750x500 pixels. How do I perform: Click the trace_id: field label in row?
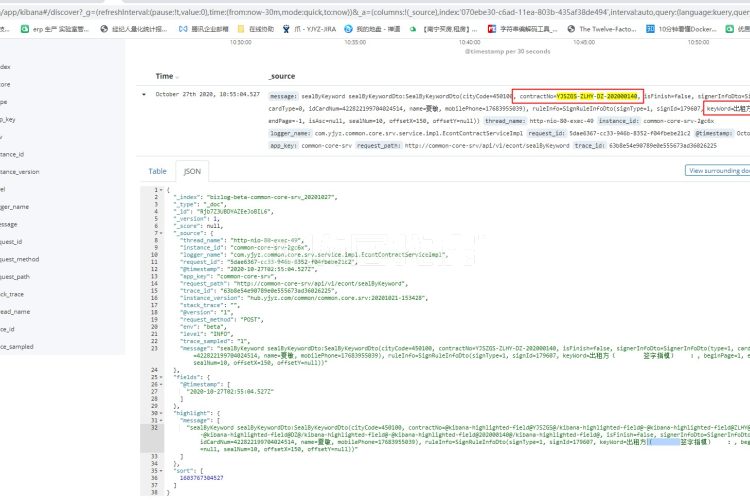coord(589,146)
